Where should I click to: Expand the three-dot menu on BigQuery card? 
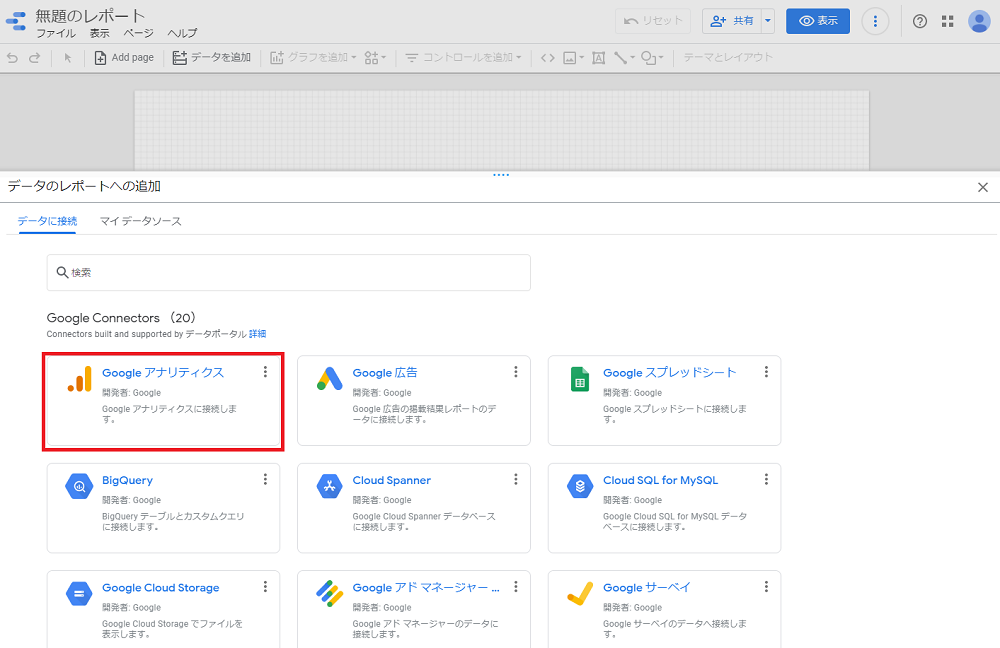[265, 480]
